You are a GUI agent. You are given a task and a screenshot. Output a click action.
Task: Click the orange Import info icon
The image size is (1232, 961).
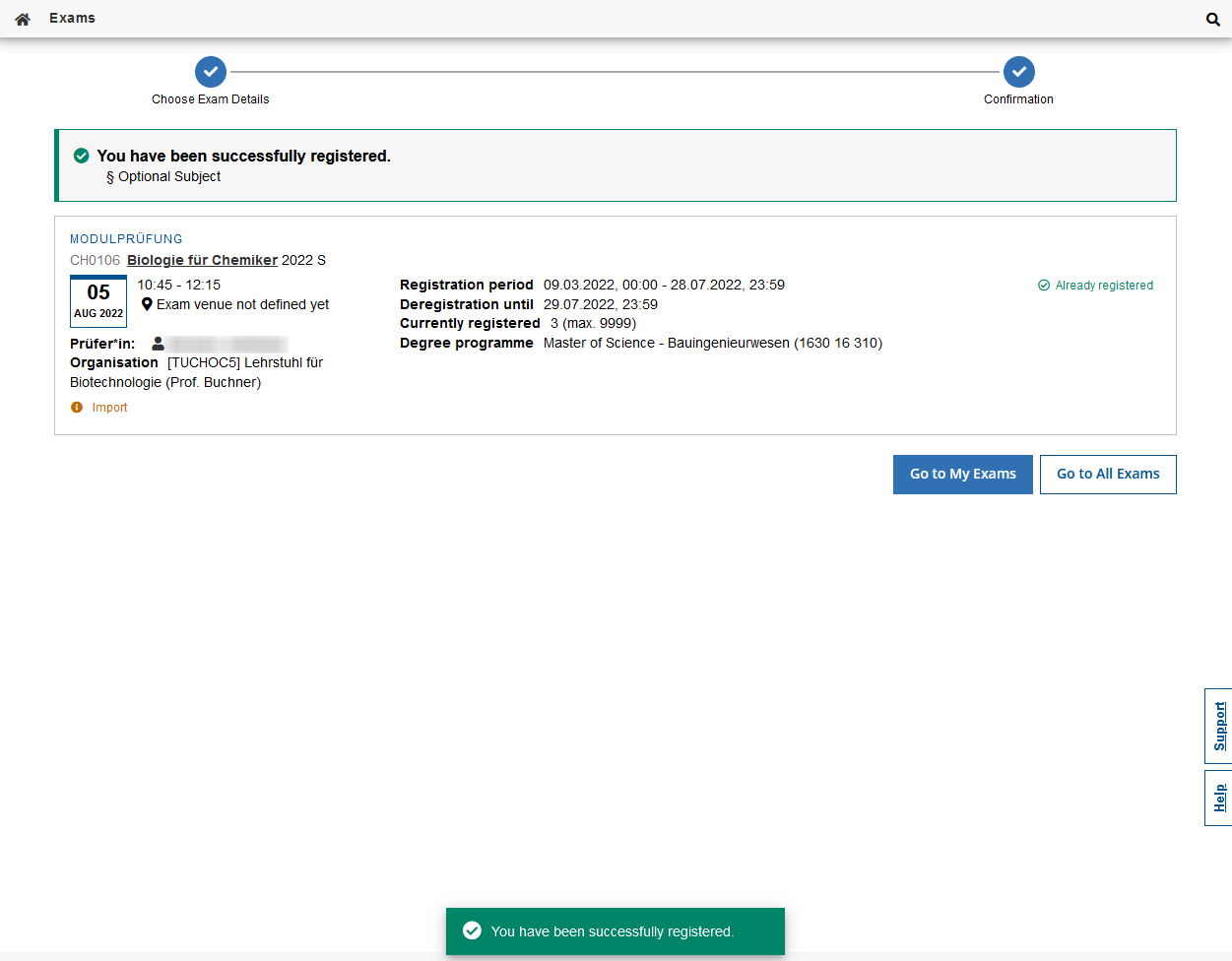77,408
